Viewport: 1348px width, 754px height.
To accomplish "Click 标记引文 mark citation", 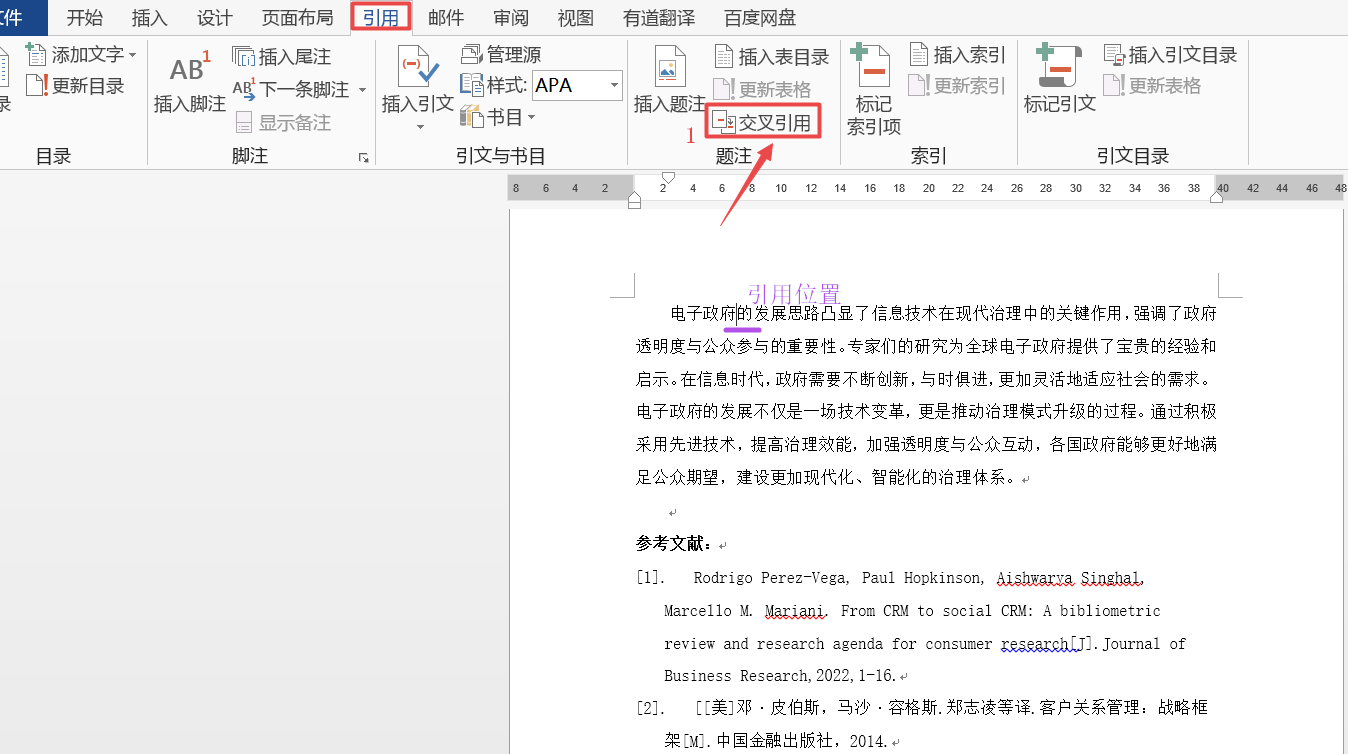I will 1060,80.
